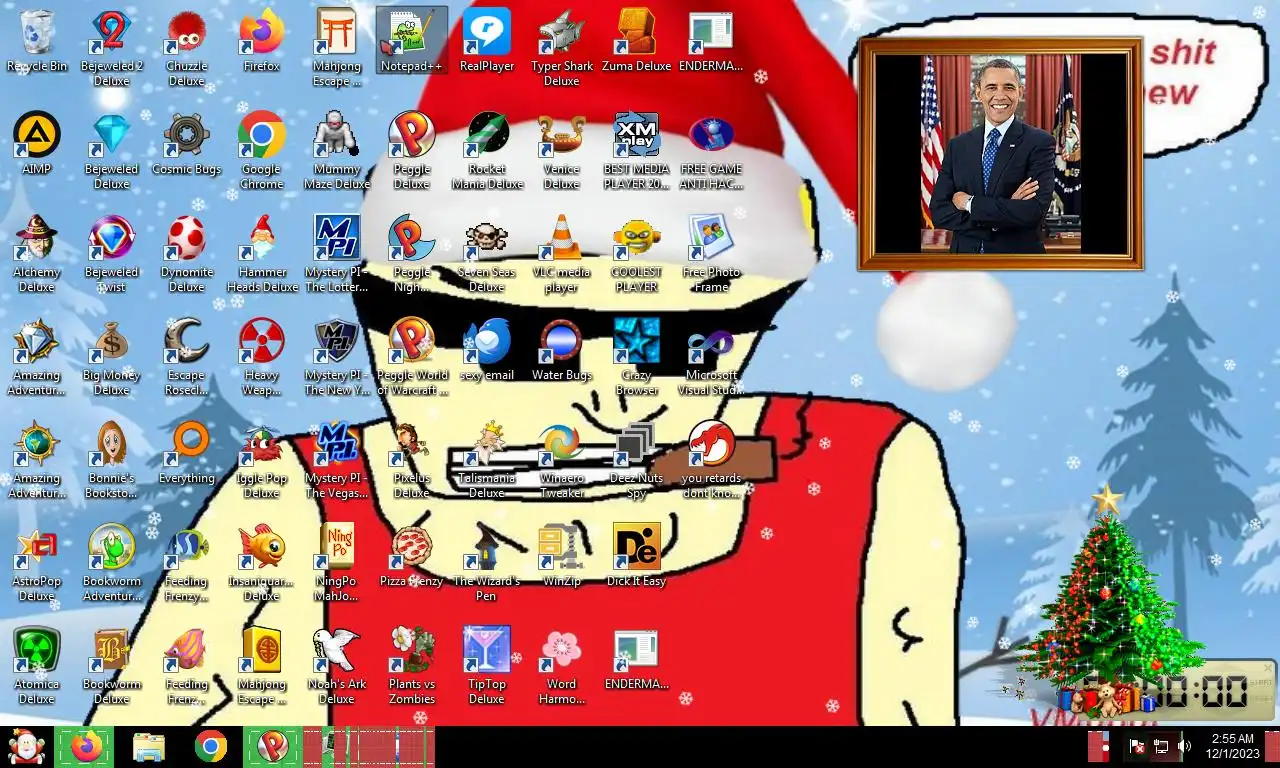Launch Bejeweled 2 Deluxe shortcut
1280x768 pixels.
click(112, 46)
